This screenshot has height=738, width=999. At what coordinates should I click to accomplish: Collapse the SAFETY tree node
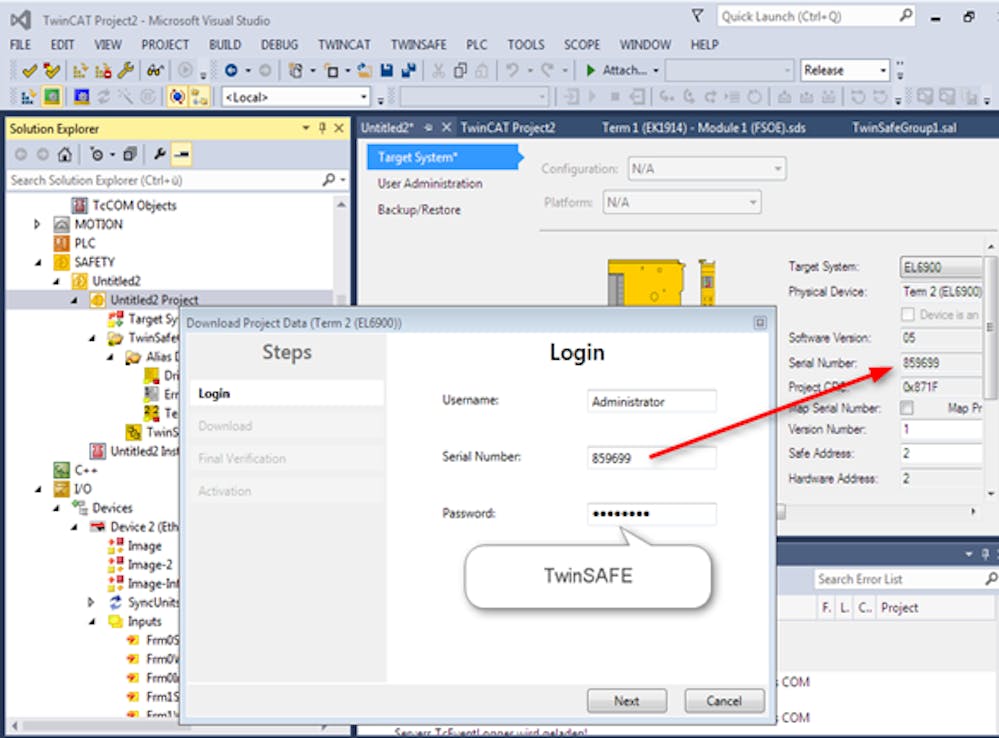pos(38,262)
